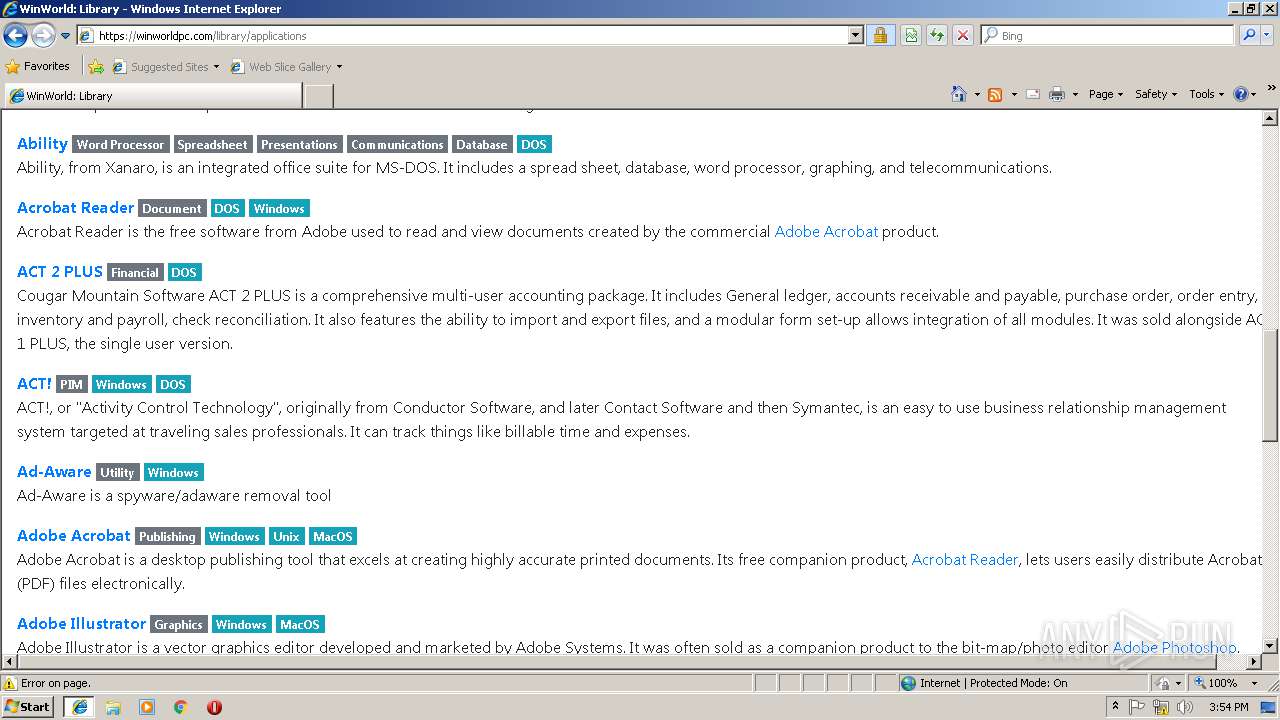Viewport: 1280px width, 720px height.
Task: Open the recent pages dropdown arrow
Action: [x=65, y=36]
